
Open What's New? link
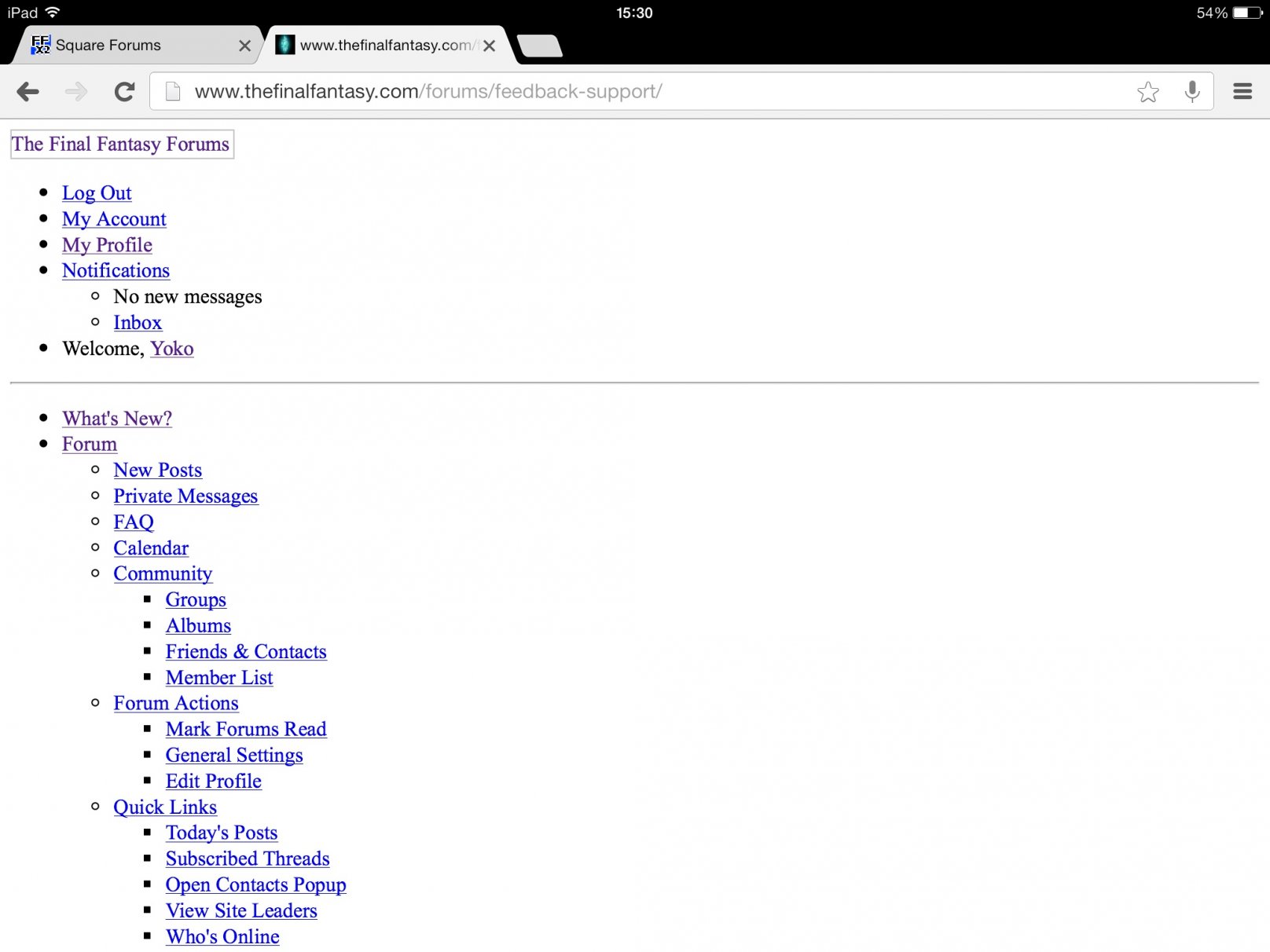pyautogui.click(x=117, y=419)
